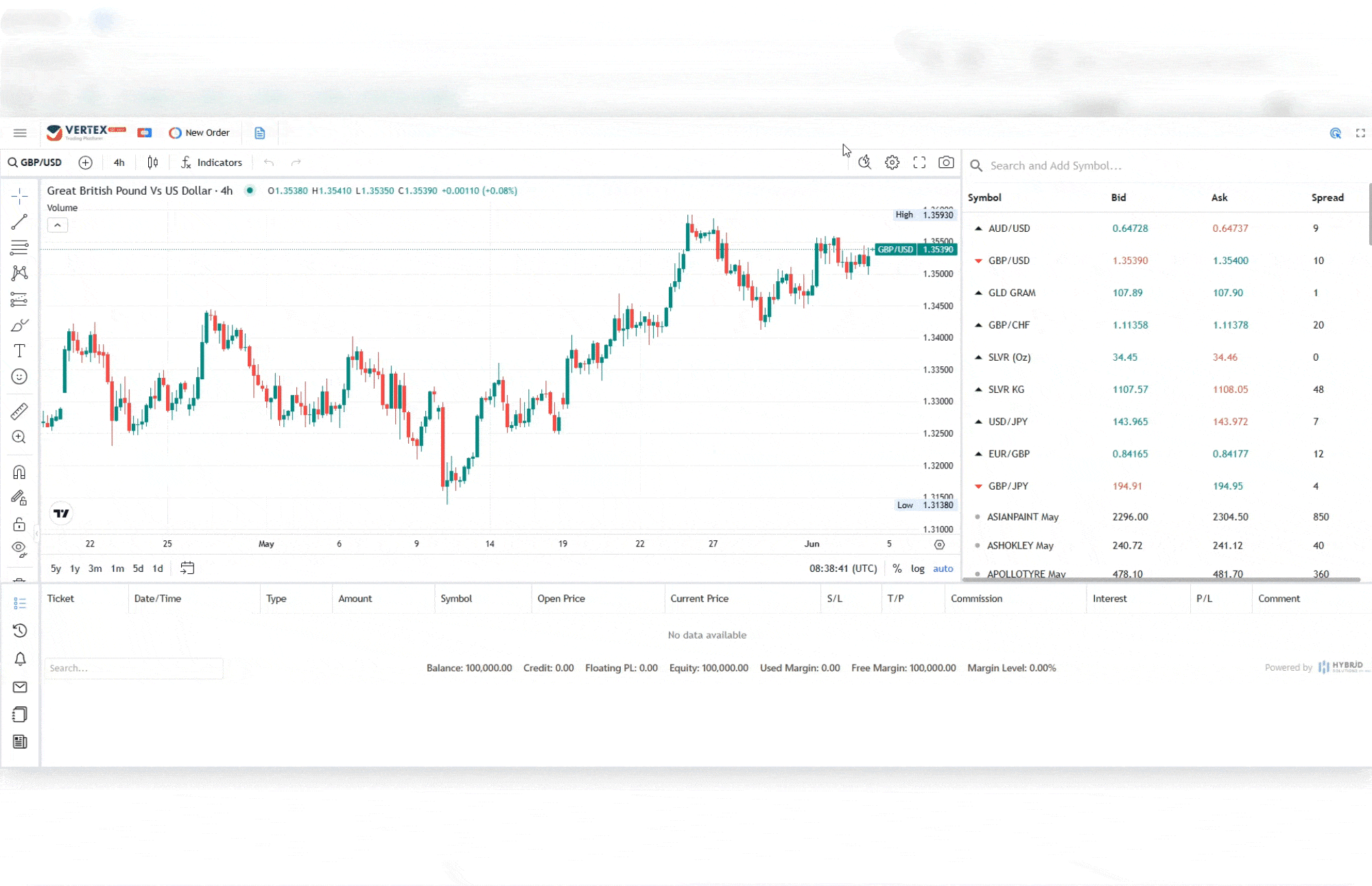Take a chart snapshot with camera icon

[x=946, y=163]
